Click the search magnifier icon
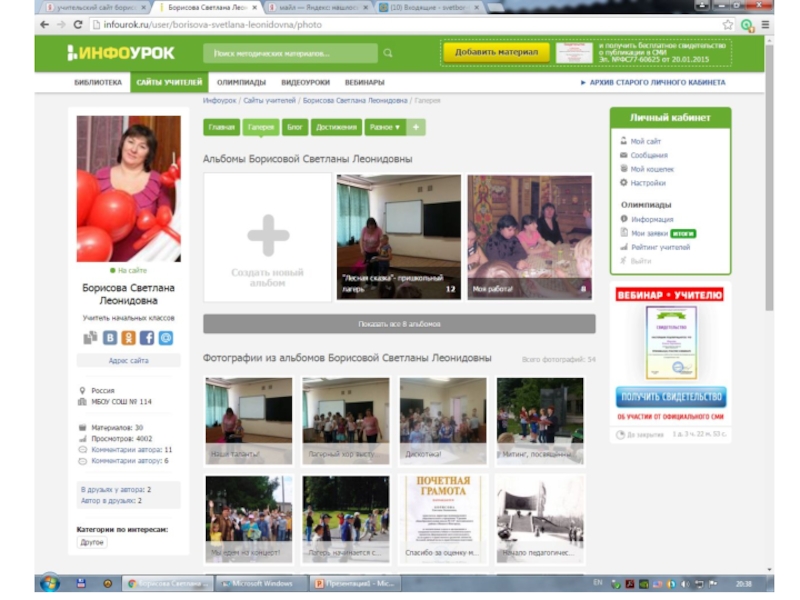 pos(388,53)
